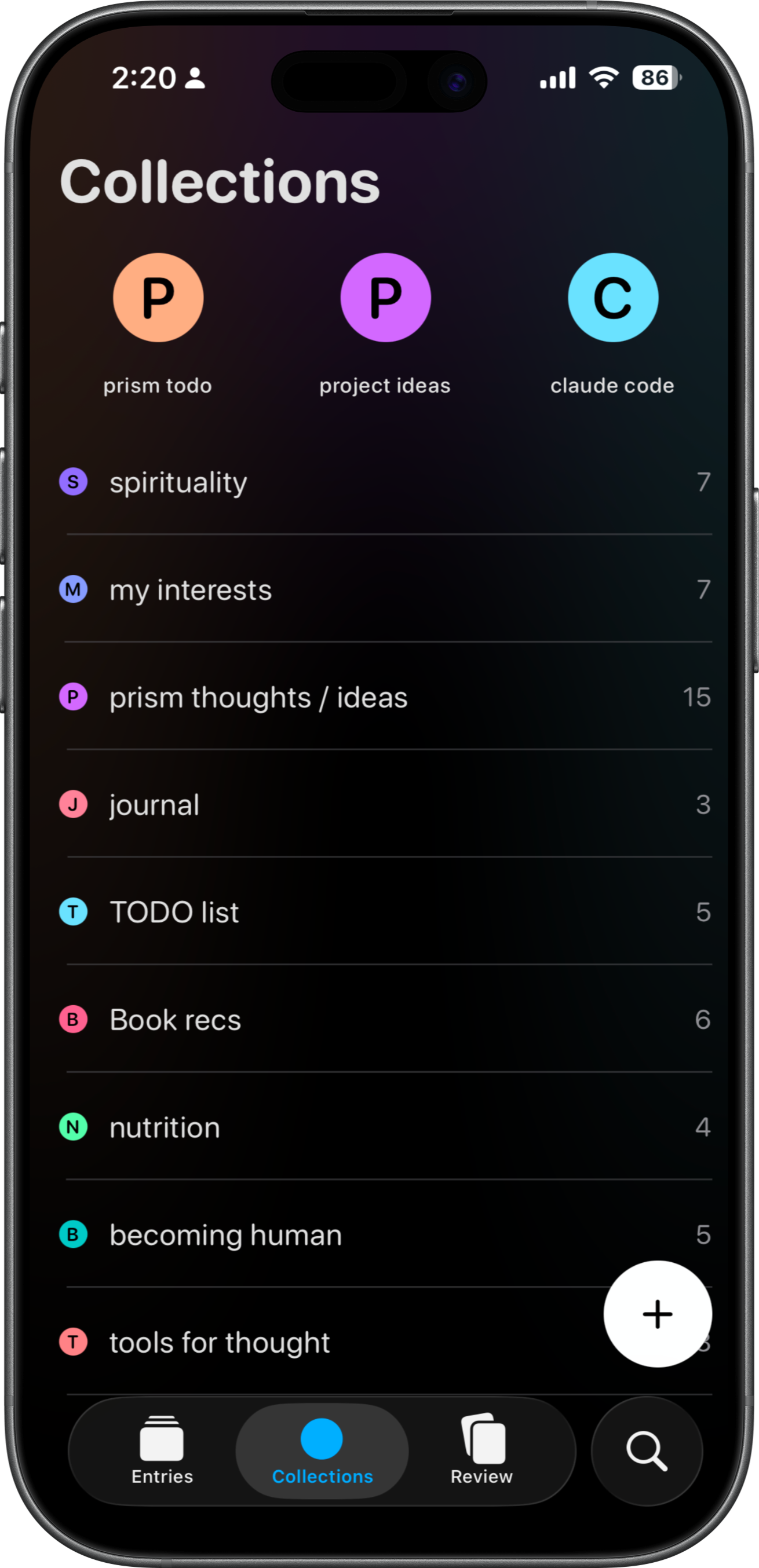759x1568 pixels.
Task: Open the becoming human collection
Action: point(225,1234)
